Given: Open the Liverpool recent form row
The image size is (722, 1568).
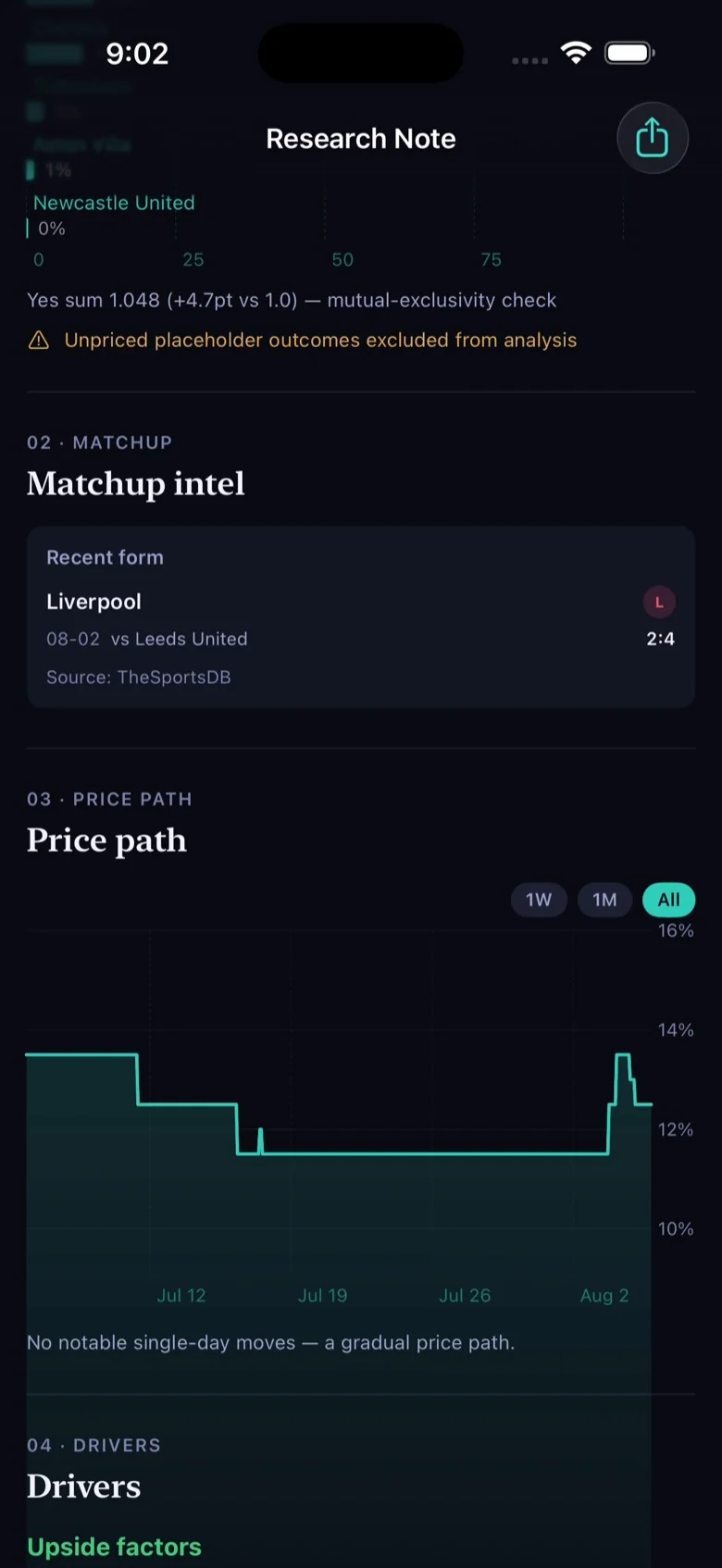Looking at the screenshot, I should [x=361, y=620].
